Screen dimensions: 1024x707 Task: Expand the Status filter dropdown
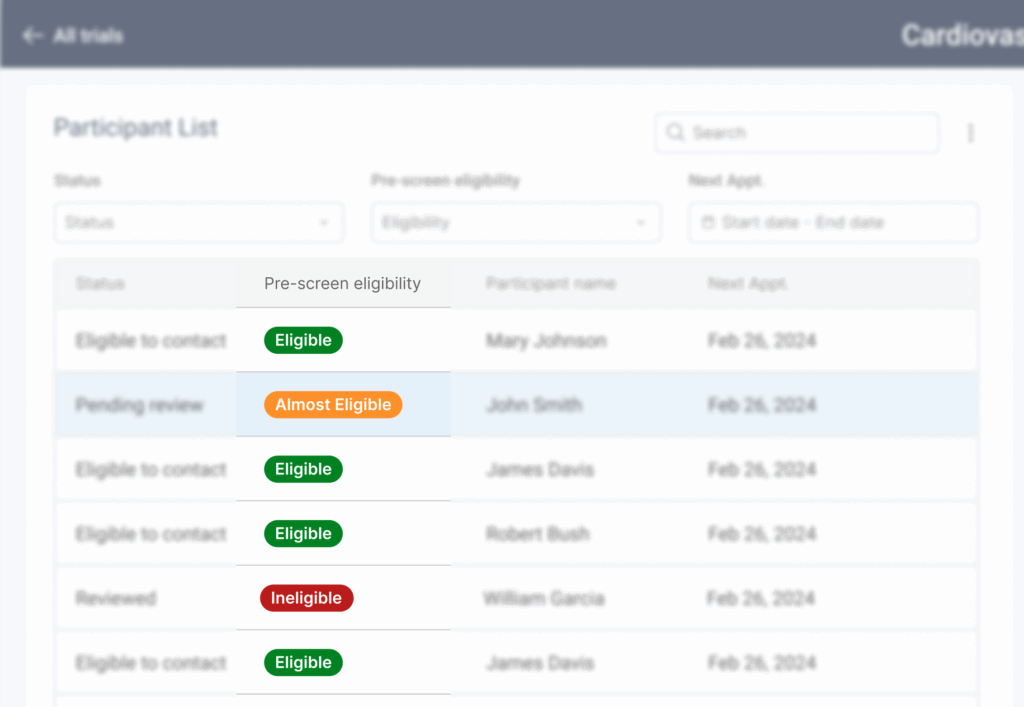pyautogui.click(x=198, y=223)
